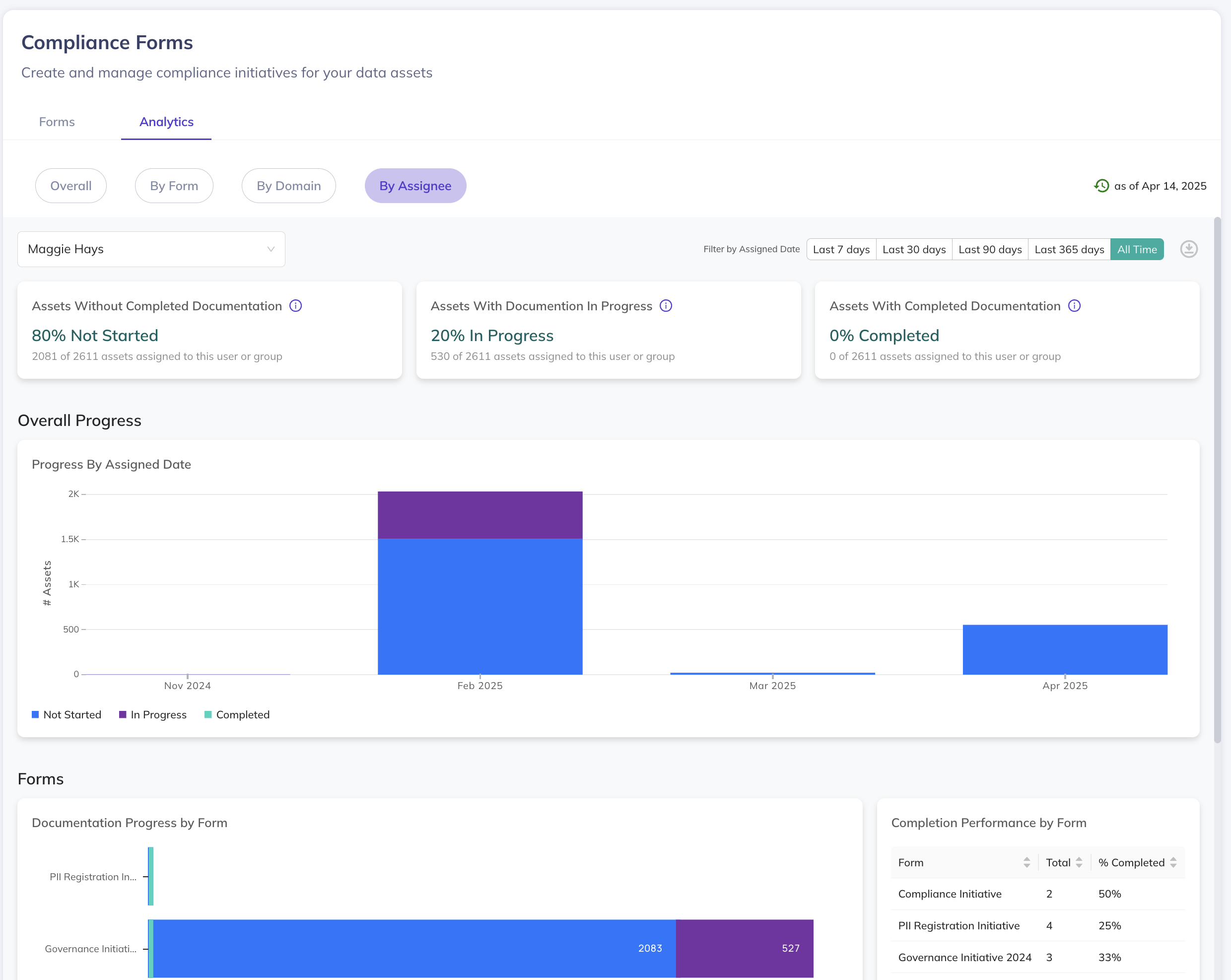Click the refresh history clock icon

pos(1101,186)
